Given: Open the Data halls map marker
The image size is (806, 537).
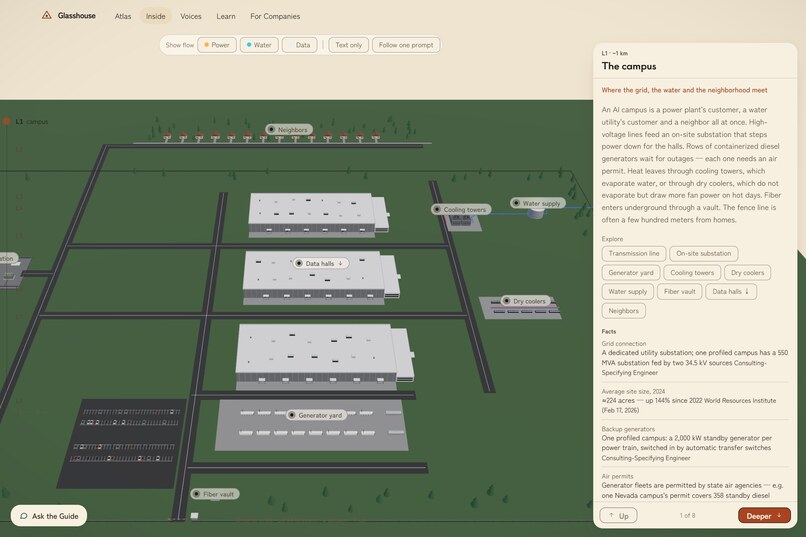Looking at the screenshot, I should [x=321, y=263].
